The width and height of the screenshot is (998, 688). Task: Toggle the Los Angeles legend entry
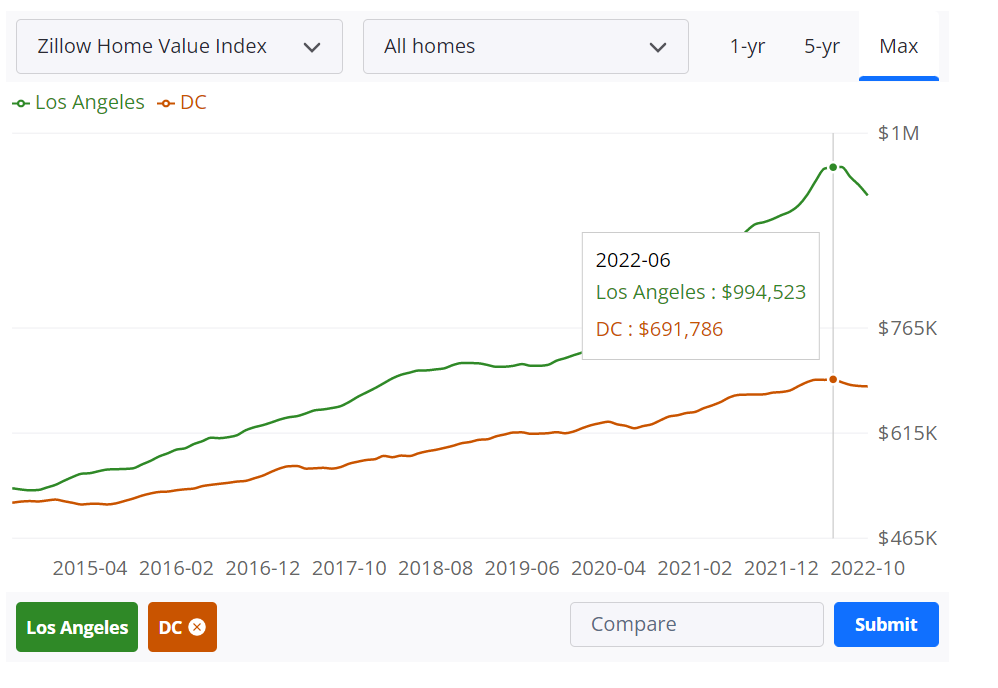point(79,102)
